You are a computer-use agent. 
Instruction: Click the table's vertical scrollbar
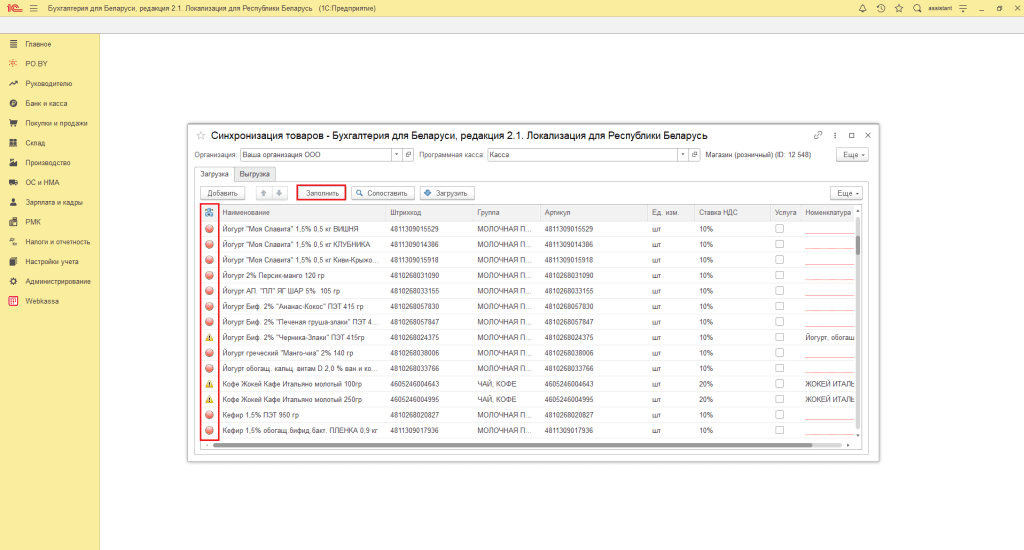(857, 245)
